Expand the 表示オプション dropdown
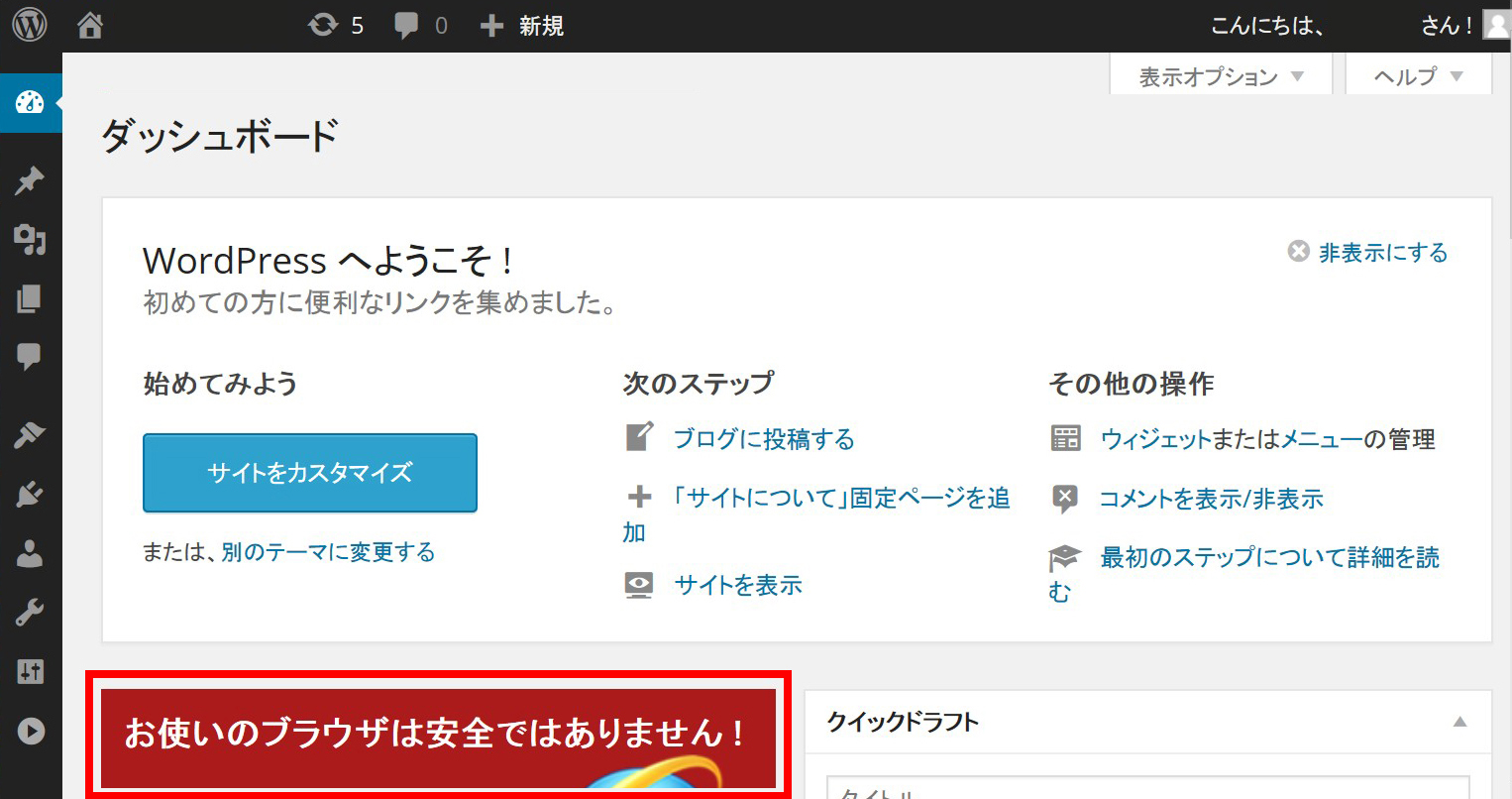The height and width of the screenshot is (799, 1512). point(1221,76)
